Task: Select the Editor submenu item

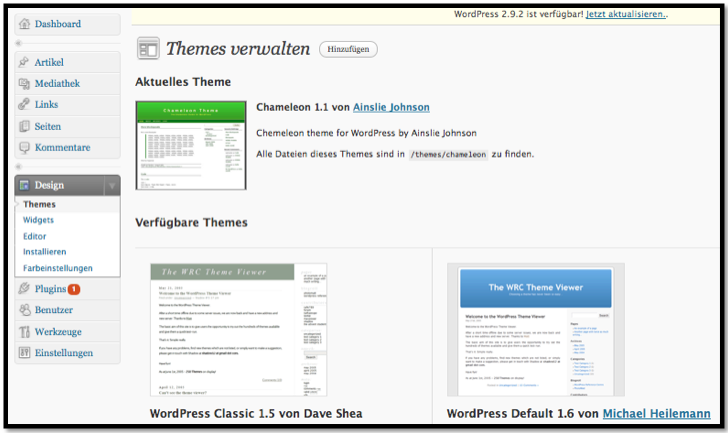Action: 35,236
